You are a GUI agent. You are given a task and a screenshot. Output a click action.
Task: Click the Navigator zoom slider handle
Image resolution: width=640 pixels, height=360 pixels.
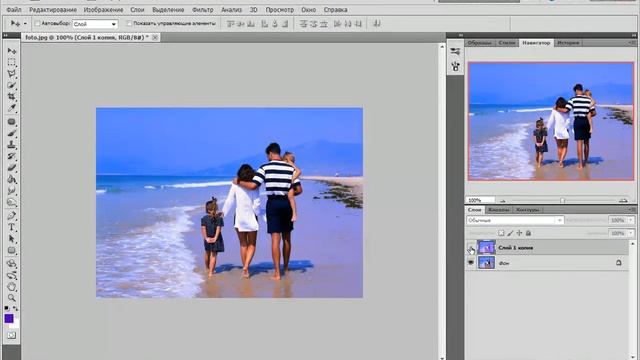pos(562,200)
